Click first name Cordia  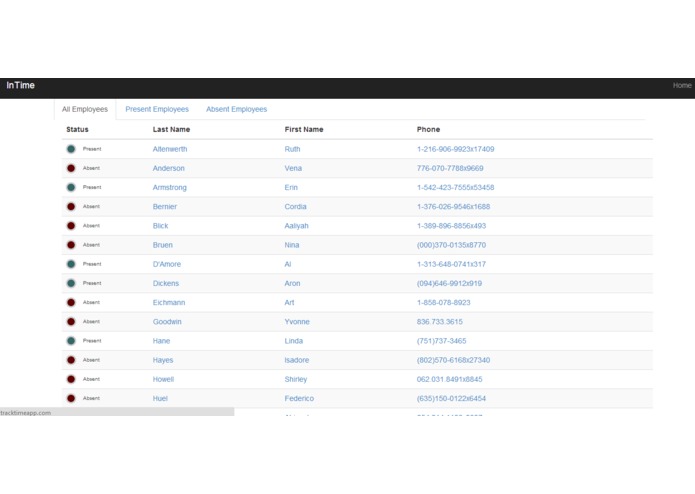tap(296, 206)
